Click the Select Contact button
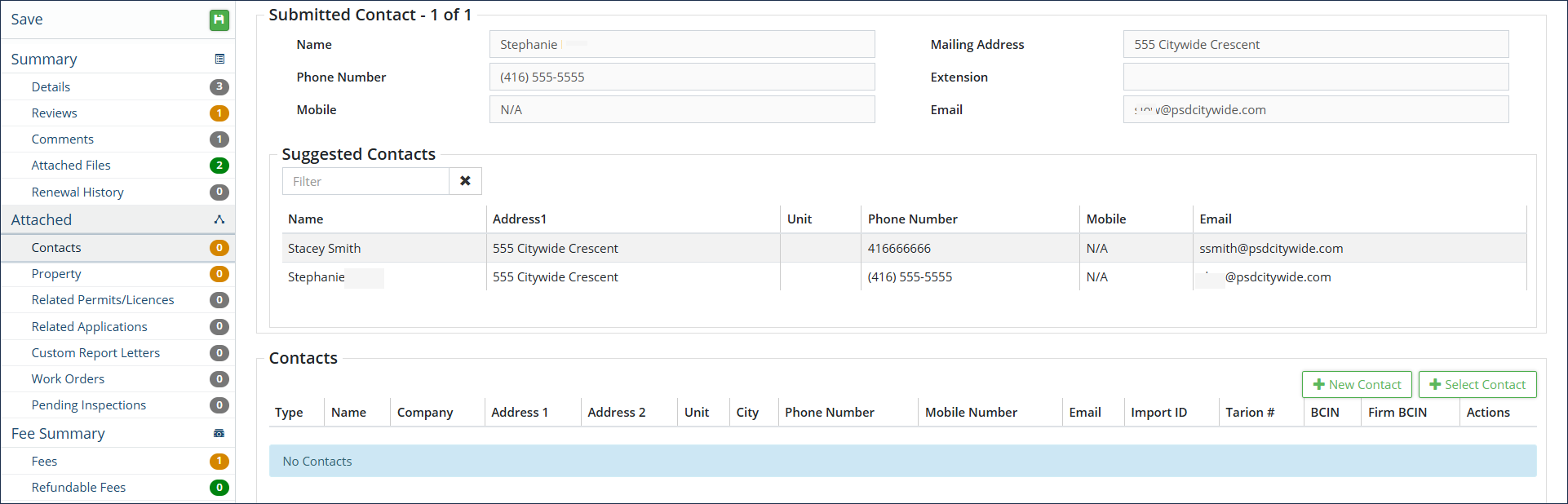This screenshot has width=1568, height=504. (x=1477, y=385)
